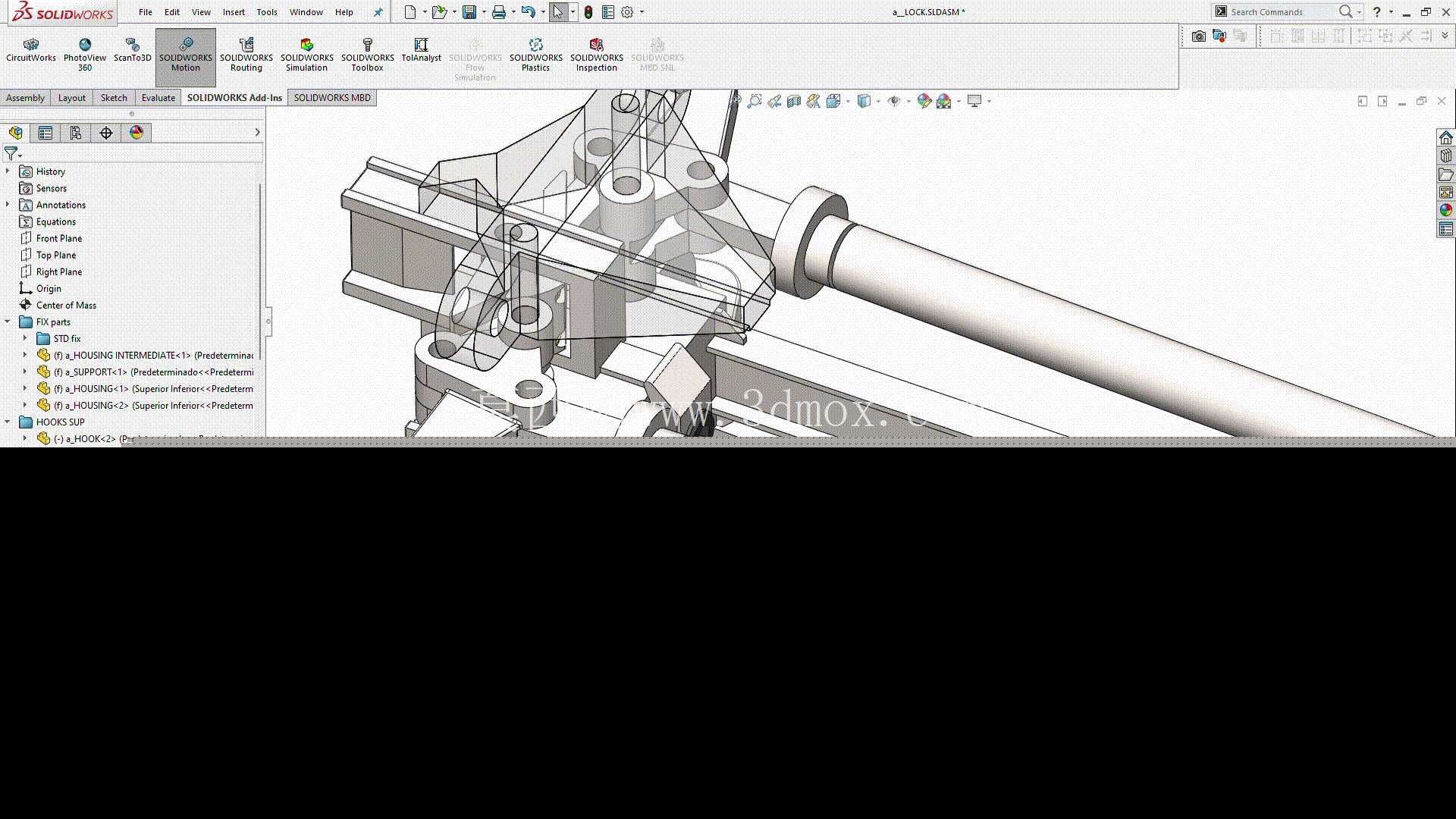
Task: Click the Rebuild traffic light icon
Action: tap(588, 12)
